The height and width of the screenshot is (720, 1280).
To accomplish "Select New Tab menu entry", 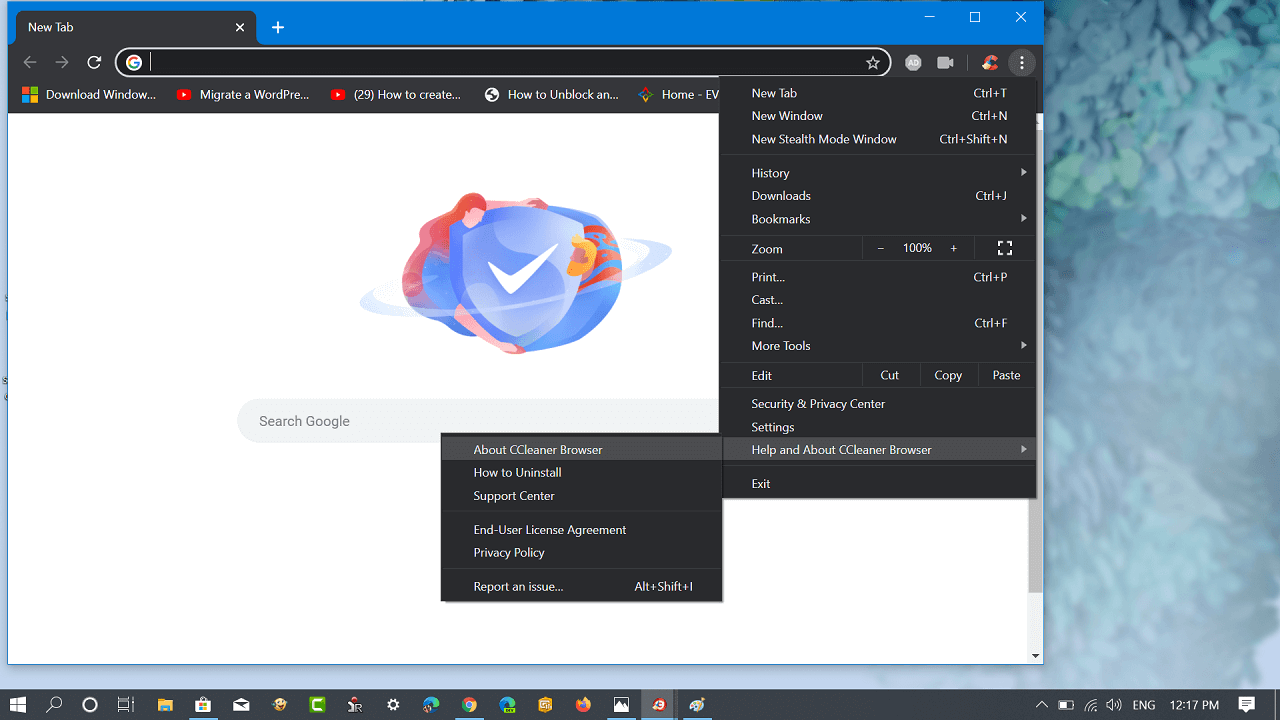I will [879, 93].
